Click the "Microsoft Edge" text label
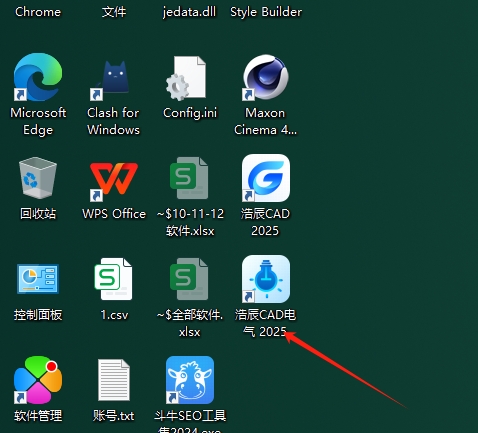The width and height of the screenshot is (478, 433). tap(38, 121)
